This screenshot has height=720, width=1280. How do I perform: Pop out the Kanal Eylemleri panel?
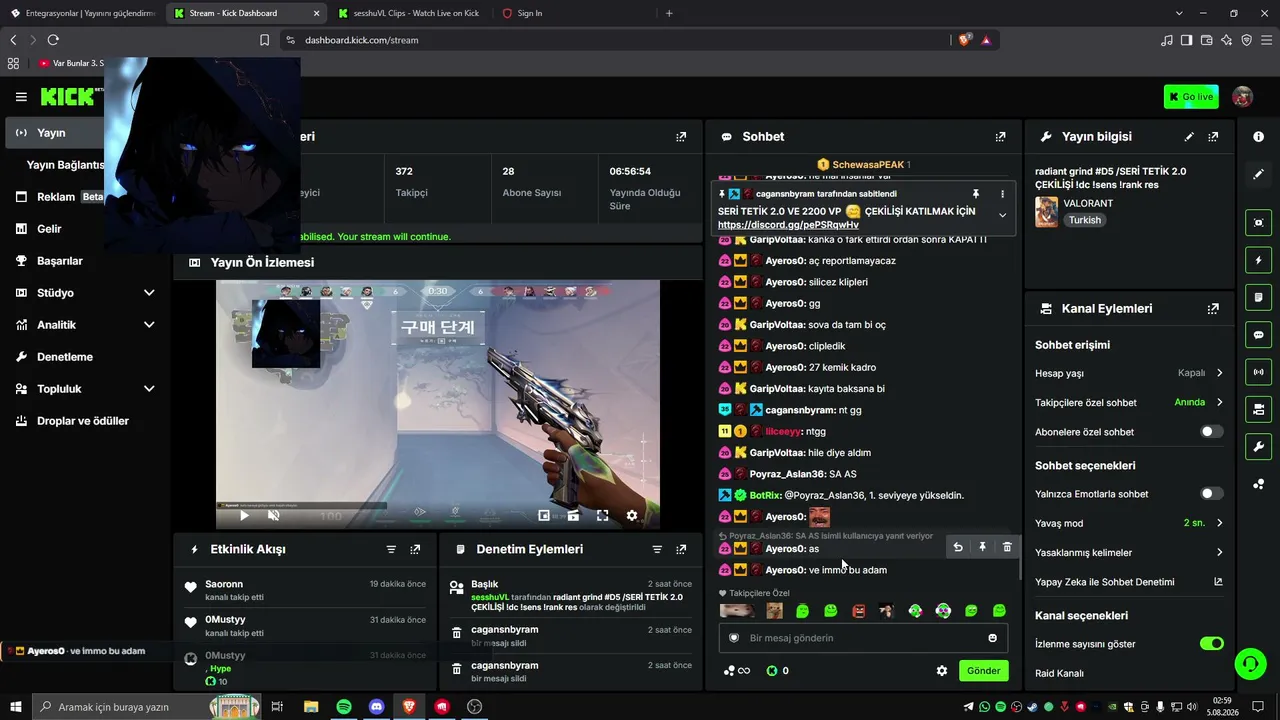(1213, 309)
